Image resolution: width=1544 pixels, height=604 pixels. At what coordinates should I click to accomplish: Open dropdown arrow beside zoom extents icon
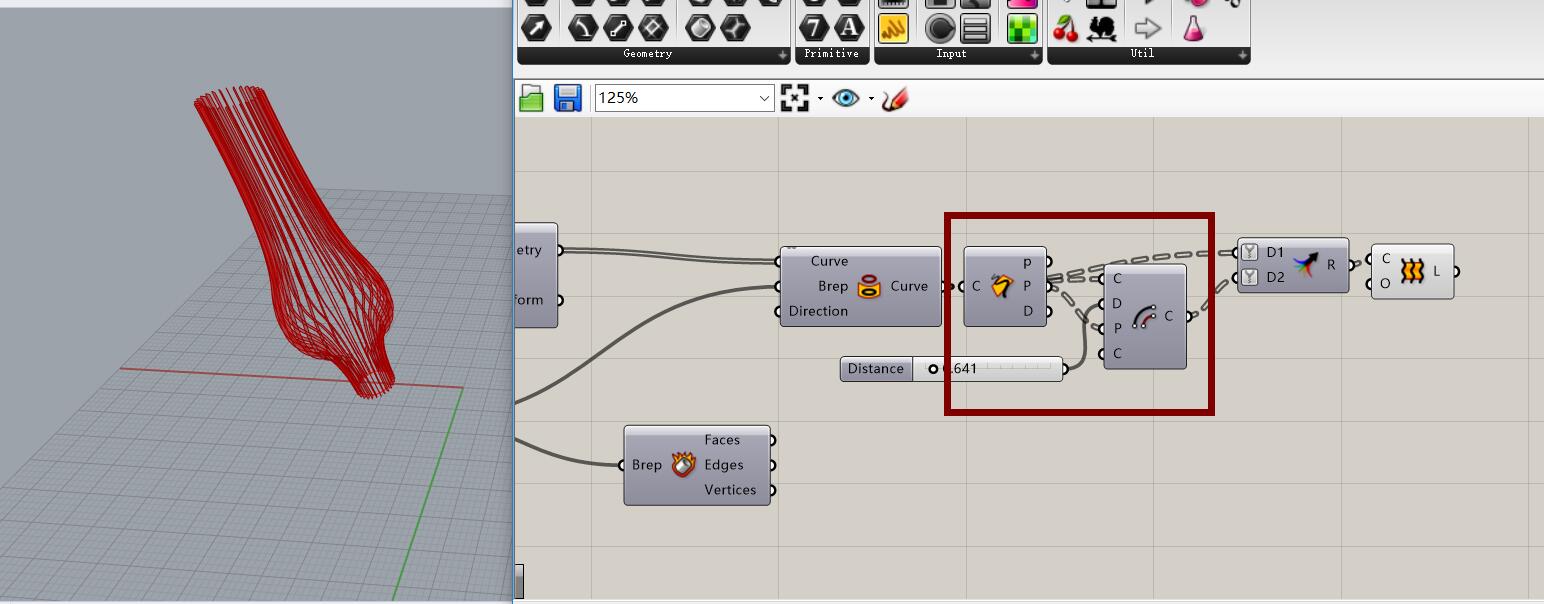[820, 98]
